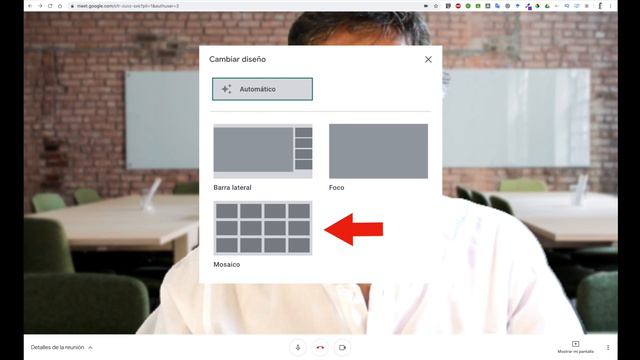Open the Chrome three-dot menu

click(x=611, y=6)
